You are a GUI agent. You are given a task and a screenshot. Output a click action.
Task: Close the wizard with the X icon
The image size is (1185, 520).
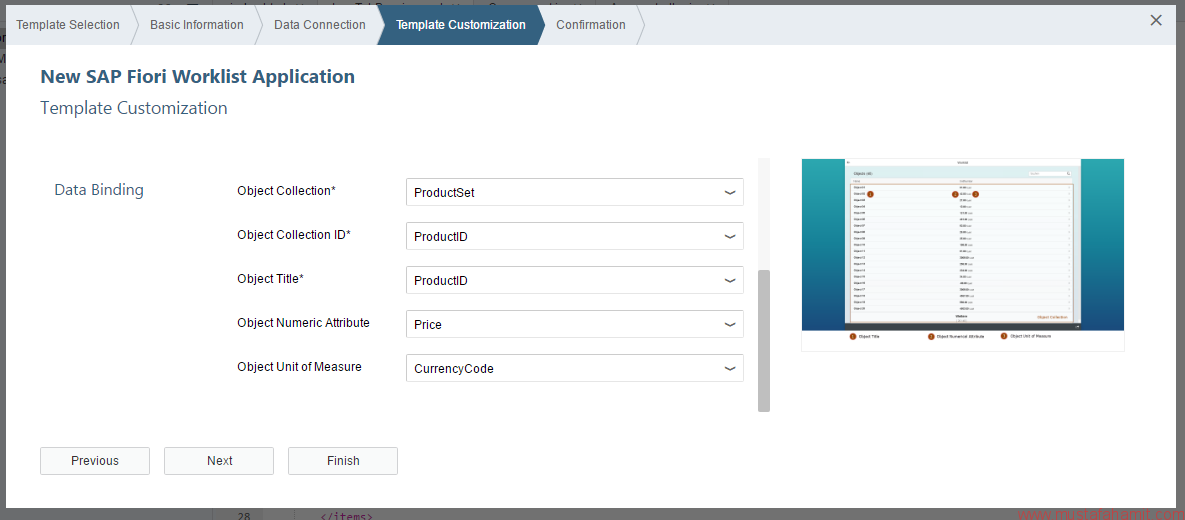point(1156,21)
